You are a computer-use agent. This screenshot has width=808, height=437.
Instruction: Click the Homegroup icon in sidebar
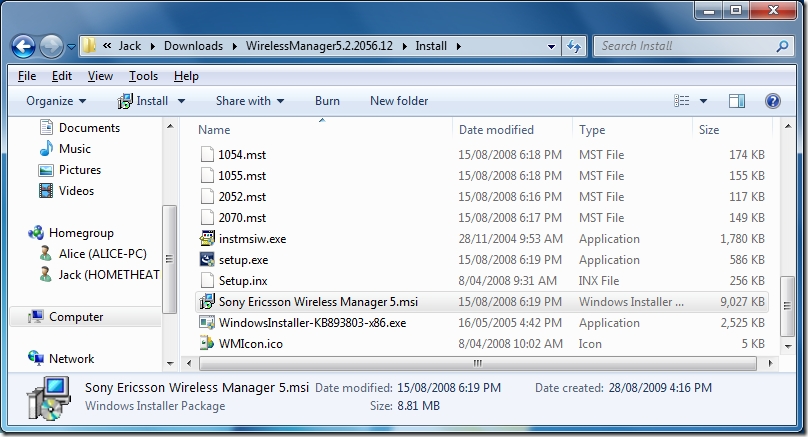pyautogui.click(x=36, y=233)
